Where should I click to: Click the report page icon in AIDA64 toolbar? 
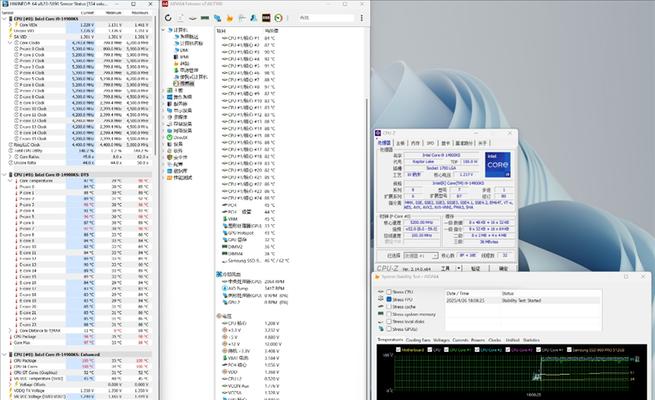[180, 18]
